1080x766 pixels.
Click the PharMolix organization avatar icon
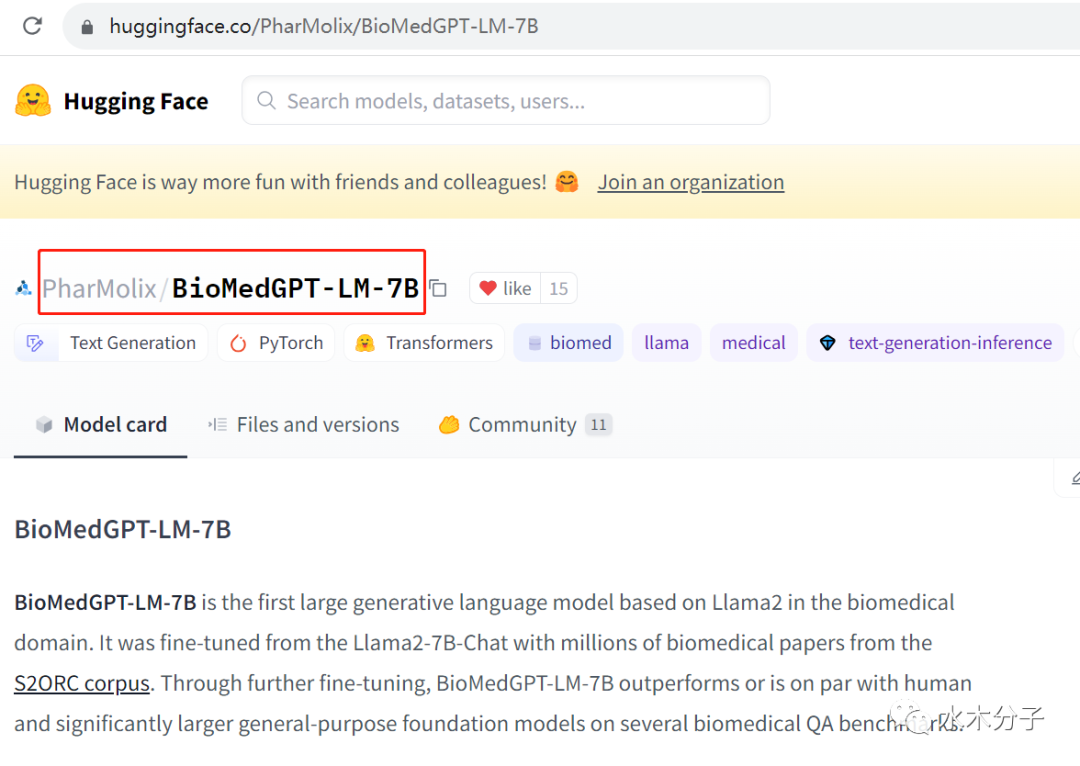pos(23,288)
